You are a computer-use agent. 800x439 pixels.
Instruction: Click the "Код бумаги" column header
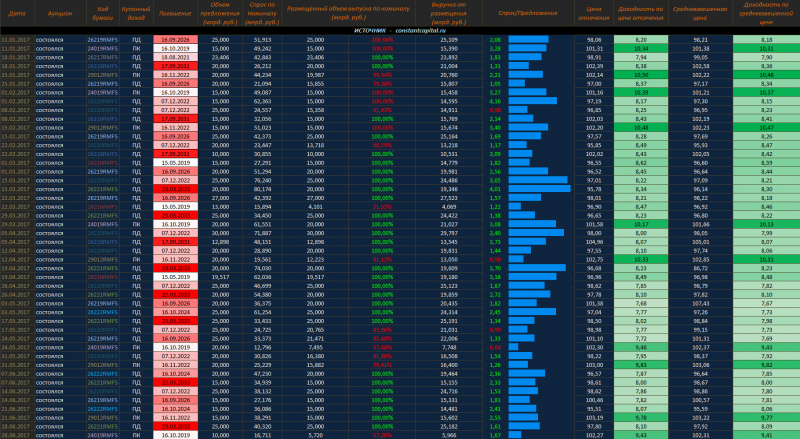click(102, 15)
